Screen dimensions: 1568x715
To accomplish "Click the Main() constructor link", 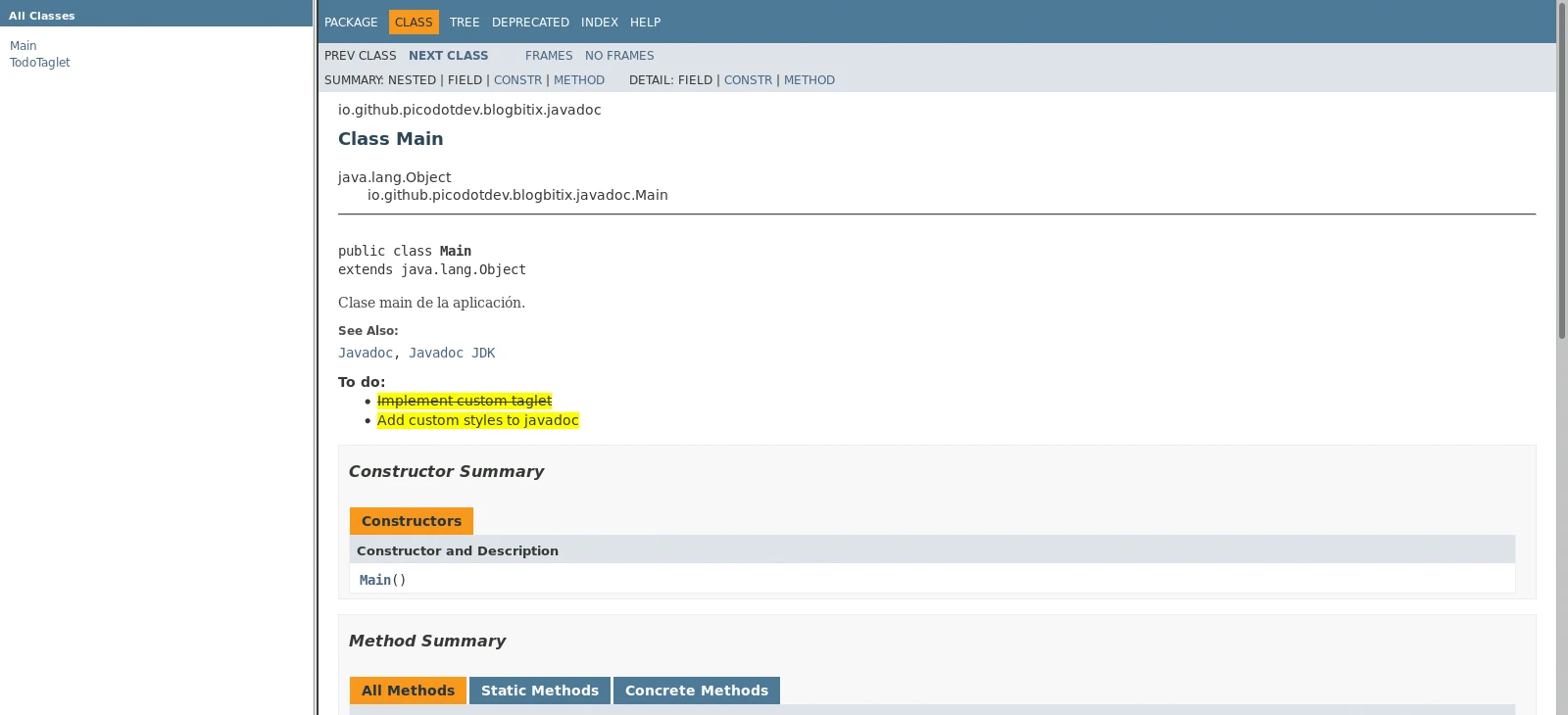I will pyautogui.click(x=375, y=580).
